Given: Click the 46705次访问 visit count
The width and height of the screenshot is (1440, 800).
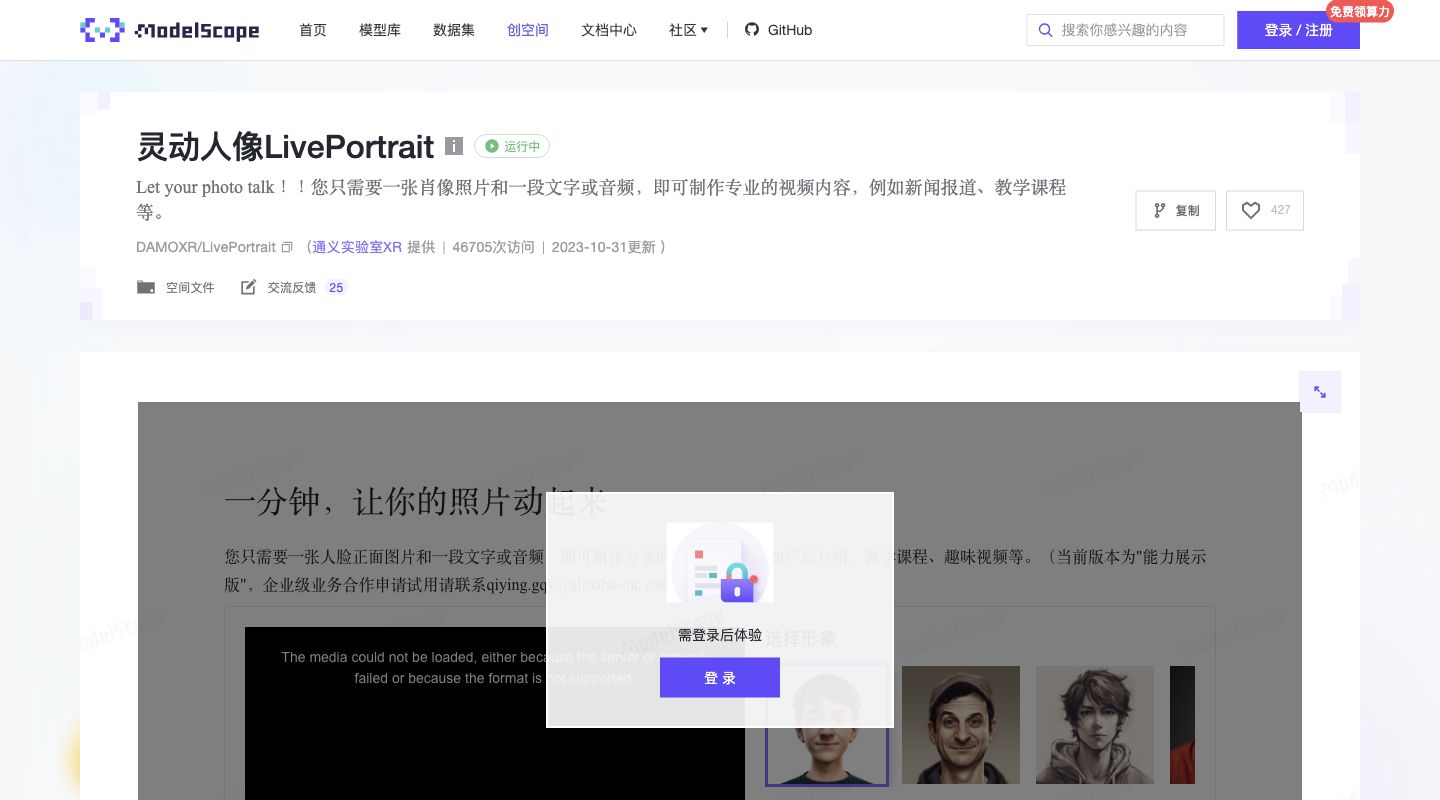Looking at the screenshot, I should 494,247.
